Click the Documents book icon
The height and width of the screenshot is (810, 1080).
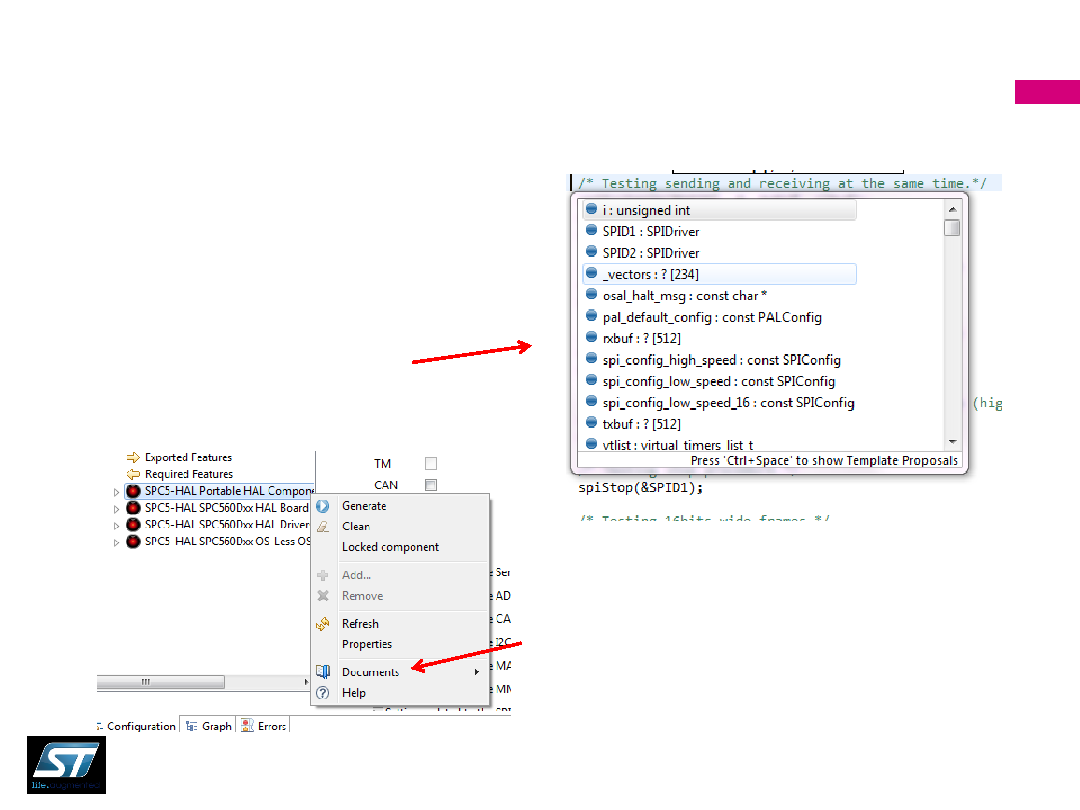(x=322, y=672)
